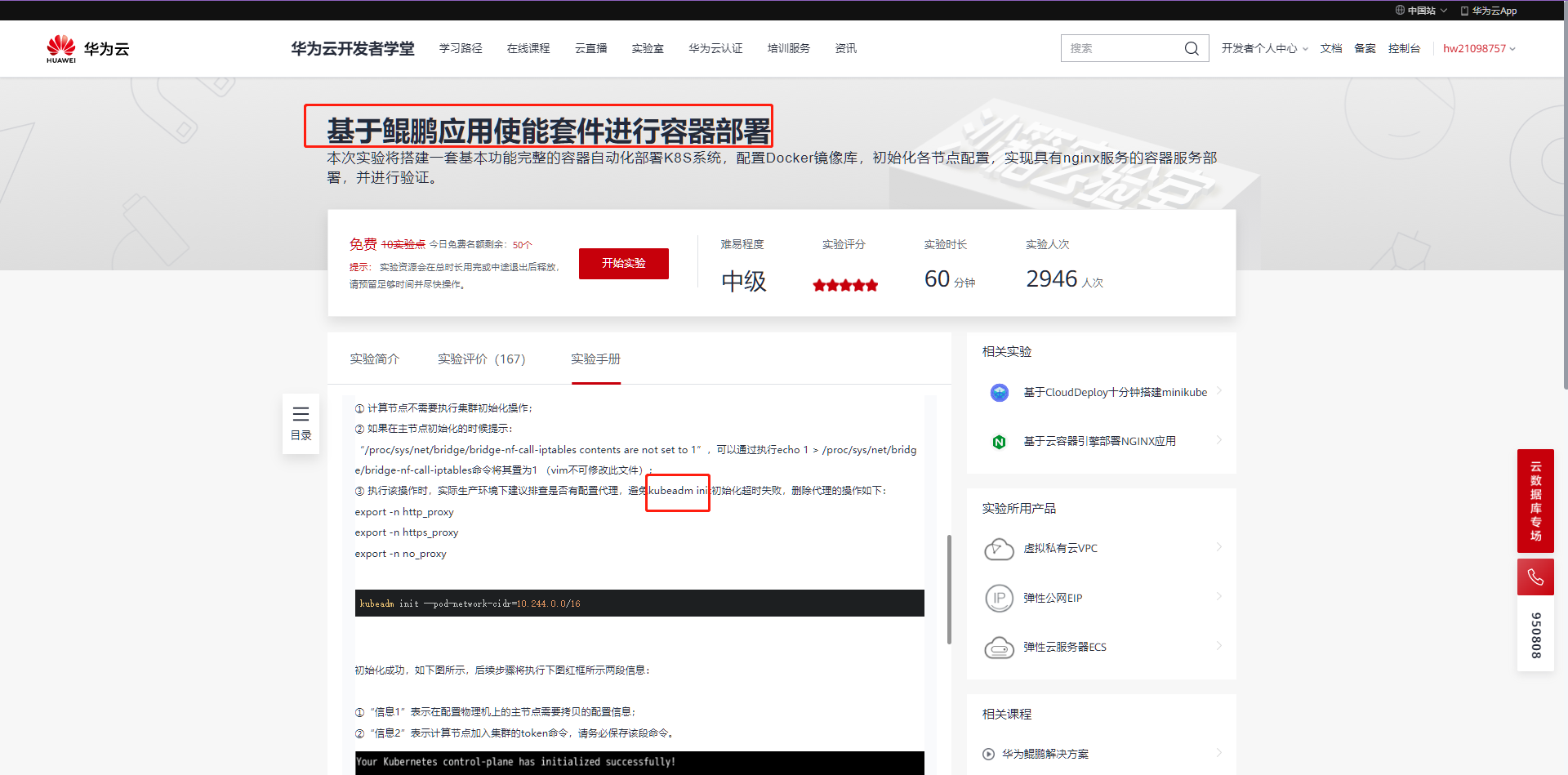The height and width of the screenshot is (775, 1568).
Task: Click the export -n no_proxy line
Action: pos(401,554)
